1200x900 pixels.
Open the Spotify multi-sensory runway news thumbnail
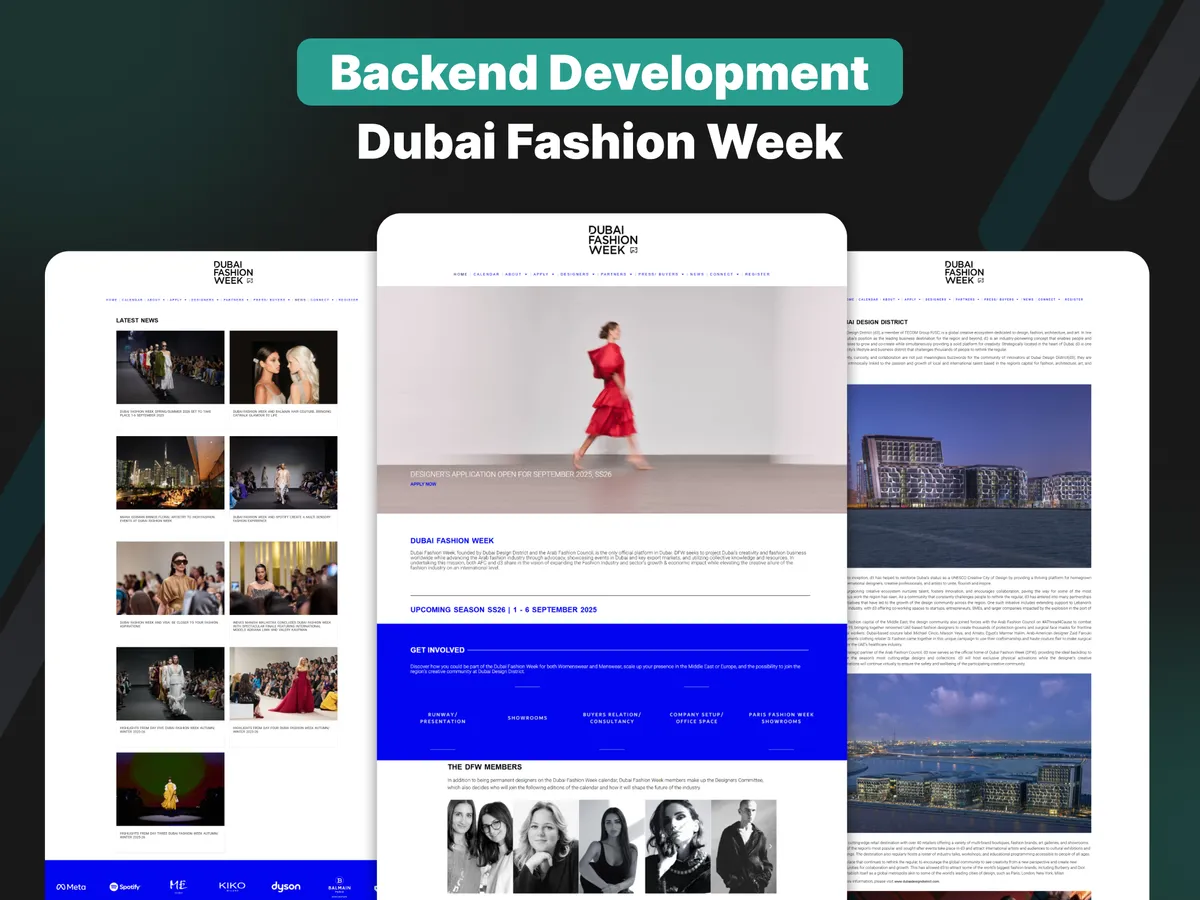(283, 473)
